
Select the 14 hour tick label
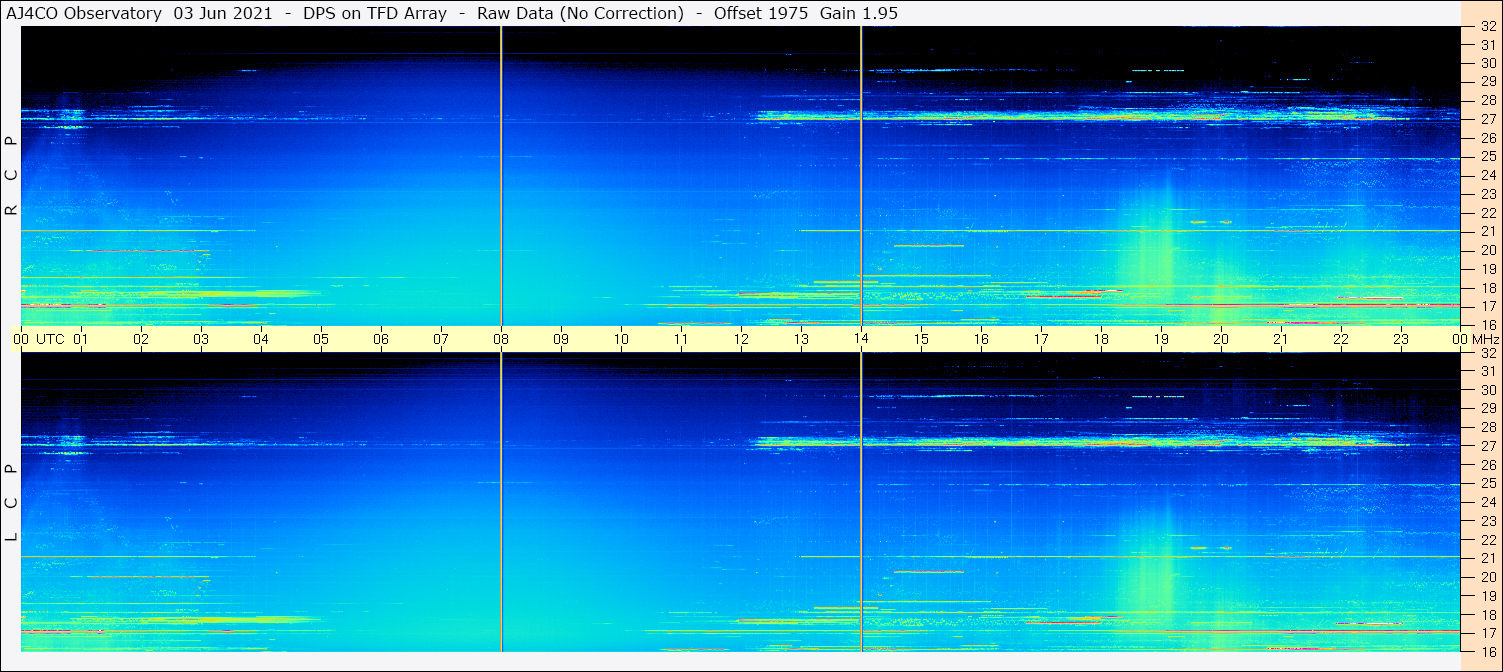click(861, 339)
